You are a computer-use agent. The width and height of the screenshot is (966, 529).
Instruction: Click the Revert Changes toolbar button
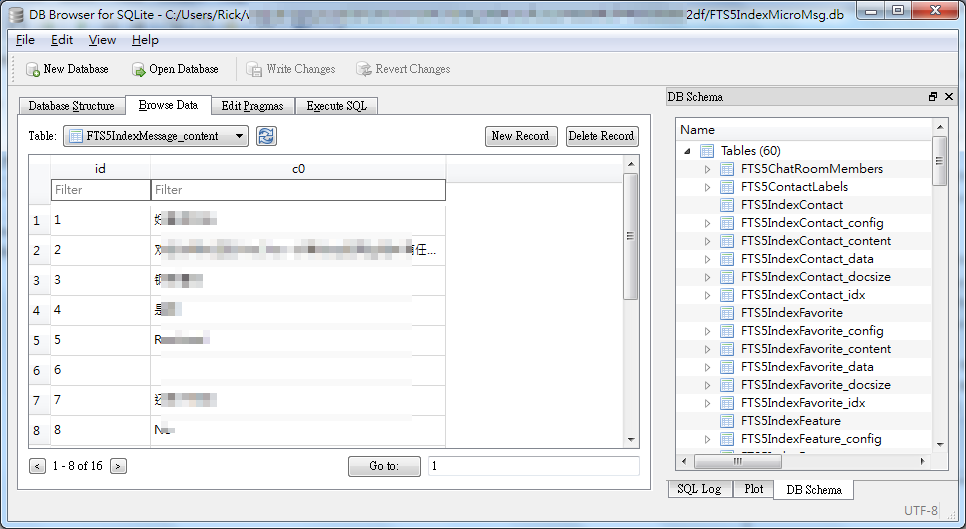coord(403,69)
